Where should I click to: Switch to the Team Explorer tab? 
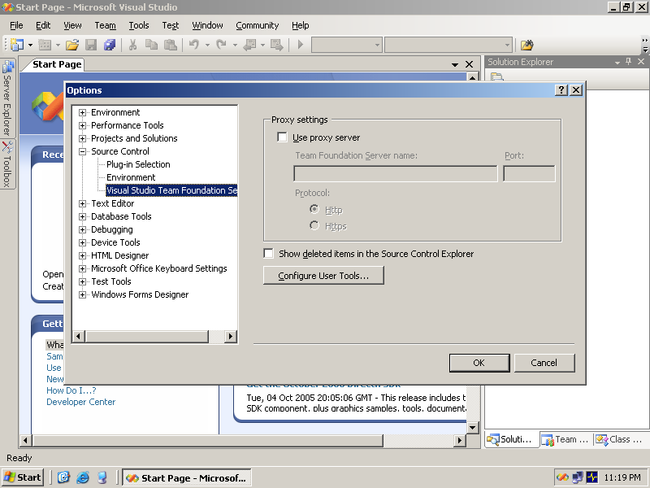566,439
